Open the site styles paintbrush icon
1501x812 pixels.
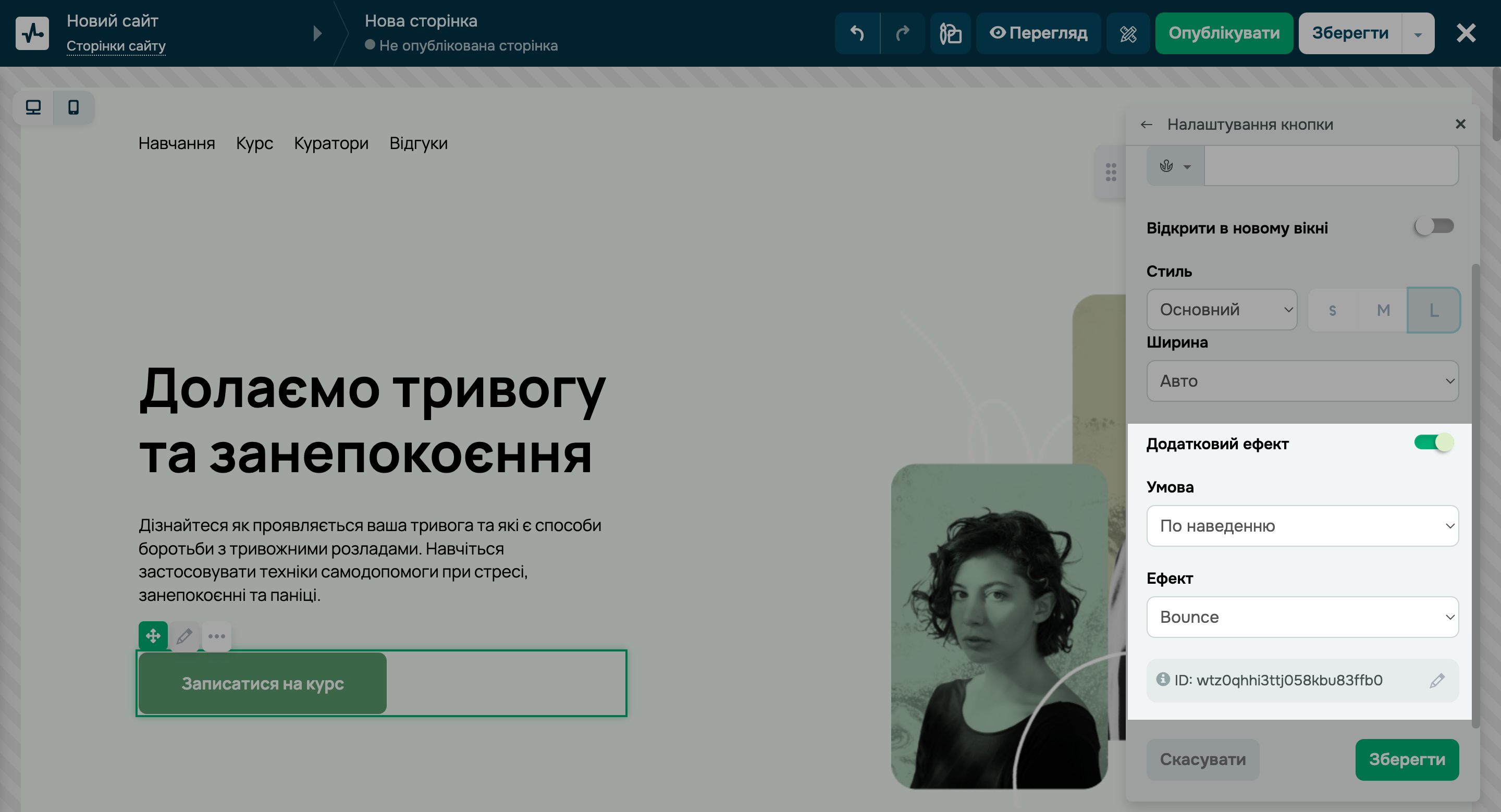click(950, 33)
